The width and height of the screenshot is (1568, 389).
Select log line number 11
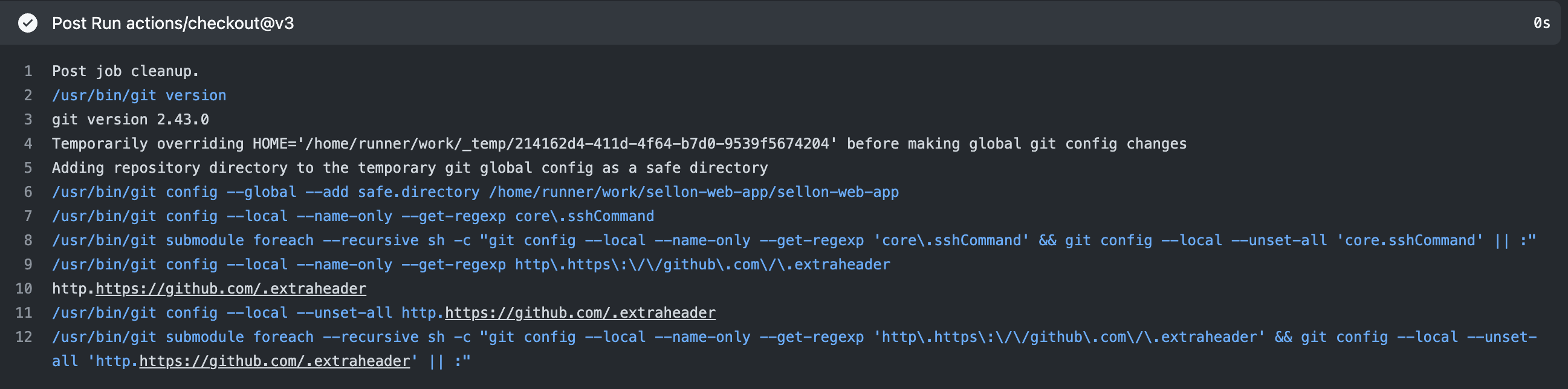(24, 313)
